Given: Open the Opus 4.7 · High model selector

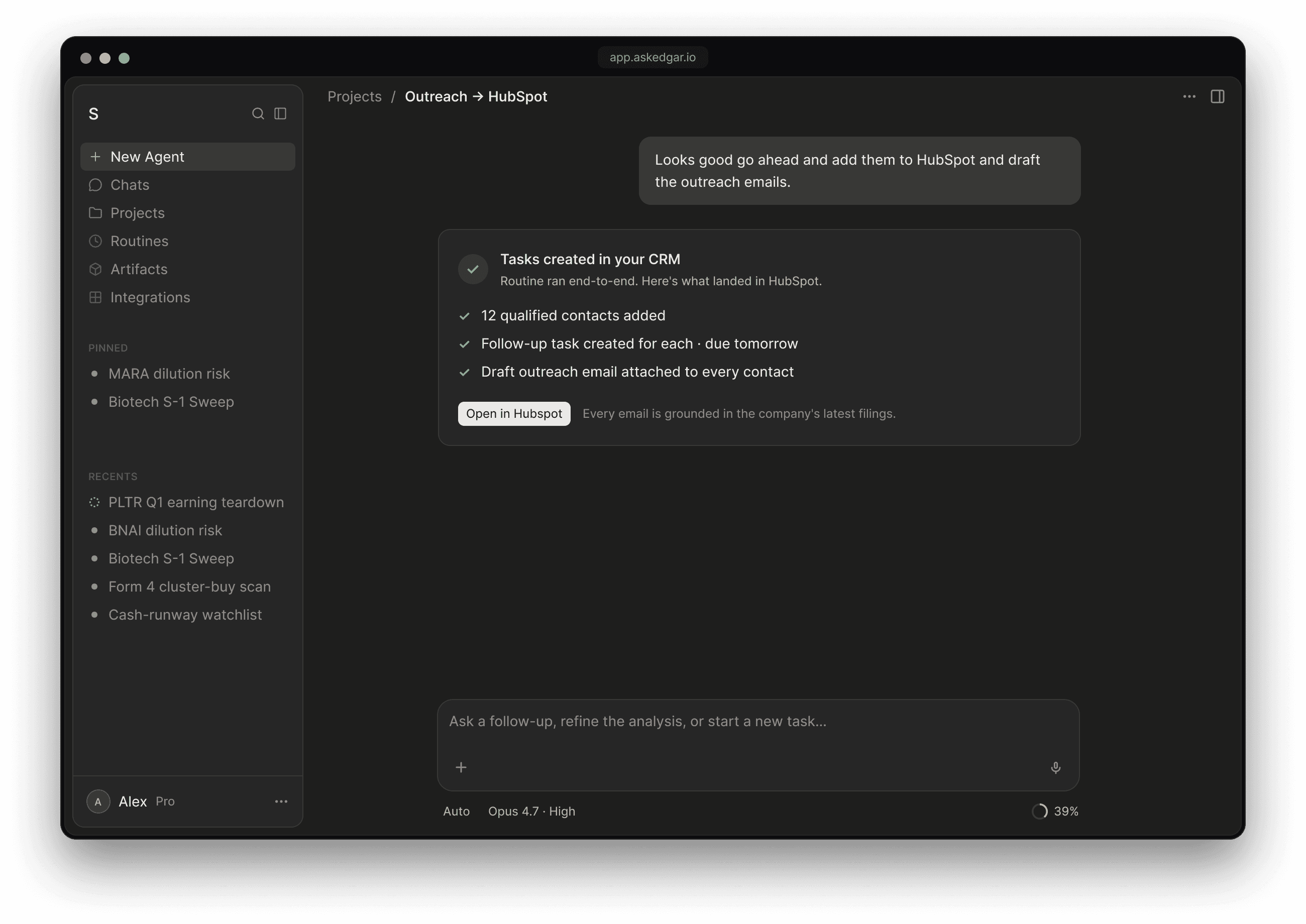Looking at the screenshot, I should click(531, 812).
